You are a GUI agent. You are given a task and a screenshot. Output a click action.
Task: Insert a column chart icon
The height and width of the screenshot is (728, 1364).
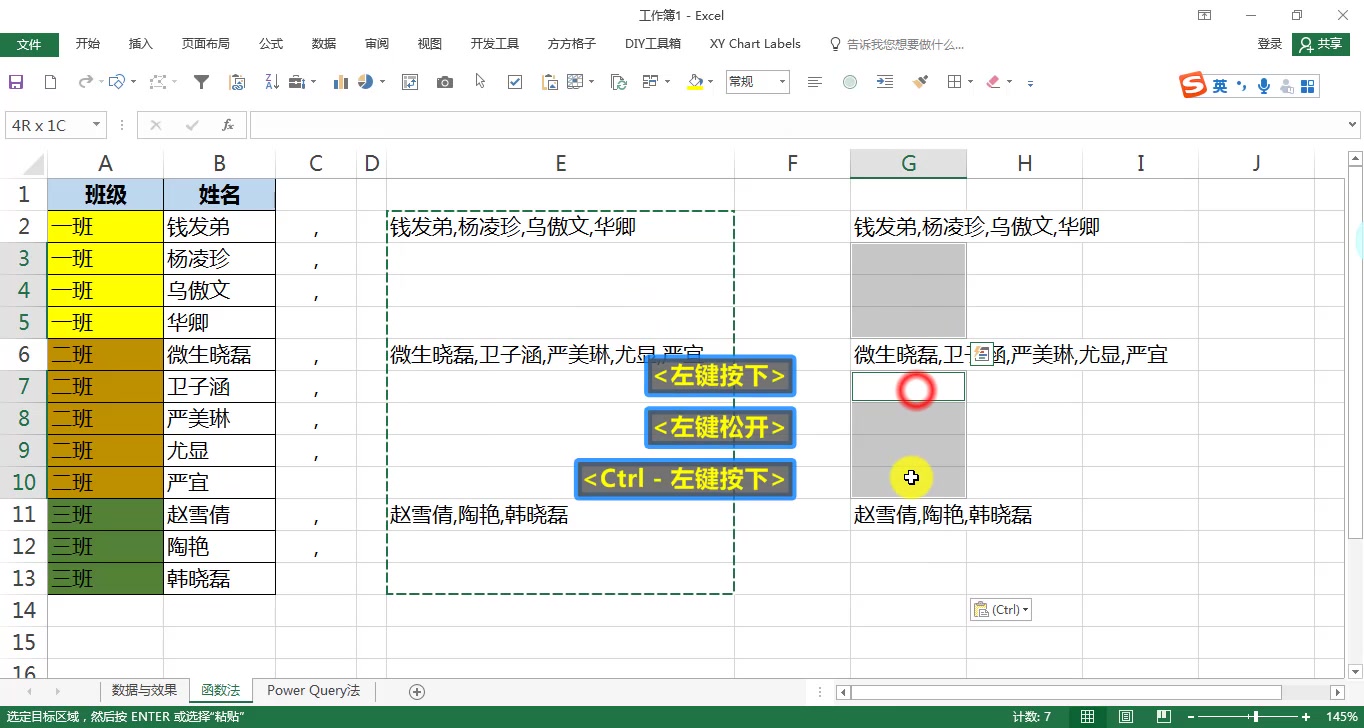pyautogui.click(x=341, y=82)
